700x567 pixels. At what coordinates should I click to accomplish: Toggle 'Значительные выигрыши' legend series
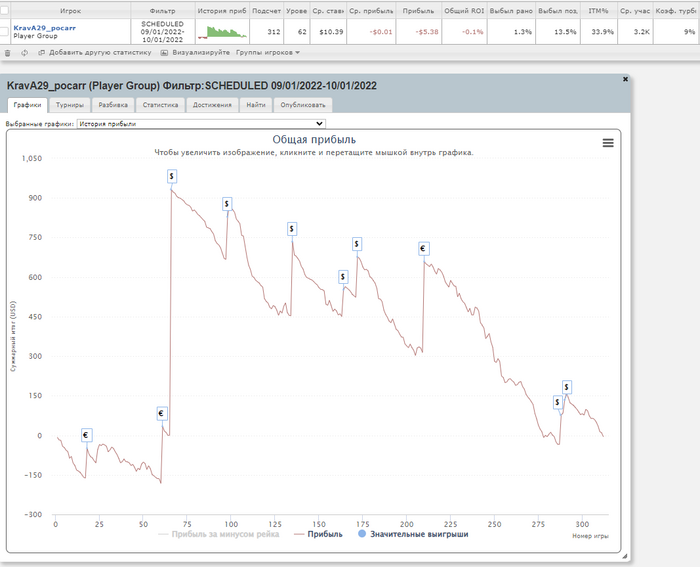click(x=413, y=534)
